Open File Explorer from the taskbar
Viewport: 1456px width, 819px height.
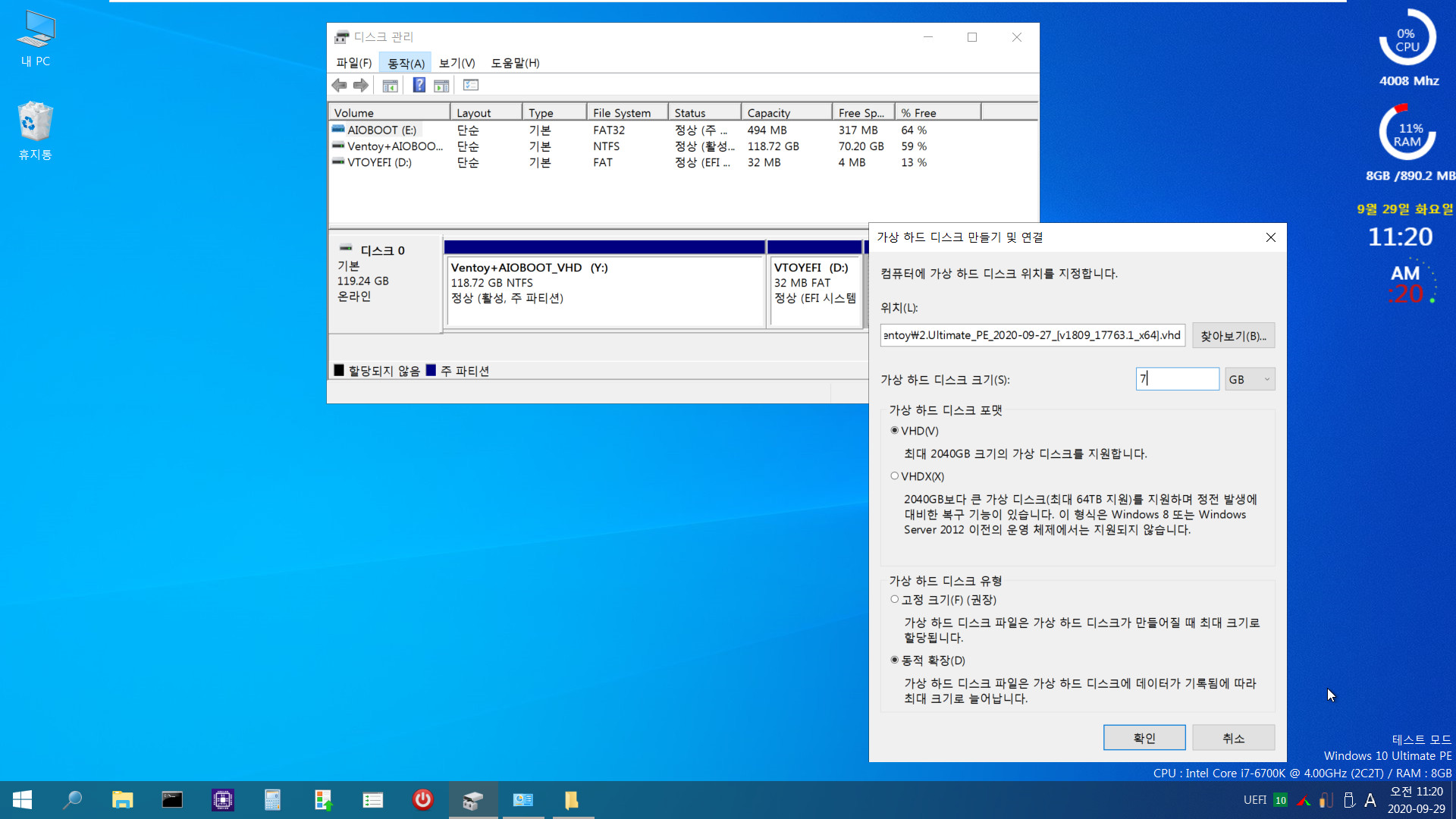tap(122, 800)
